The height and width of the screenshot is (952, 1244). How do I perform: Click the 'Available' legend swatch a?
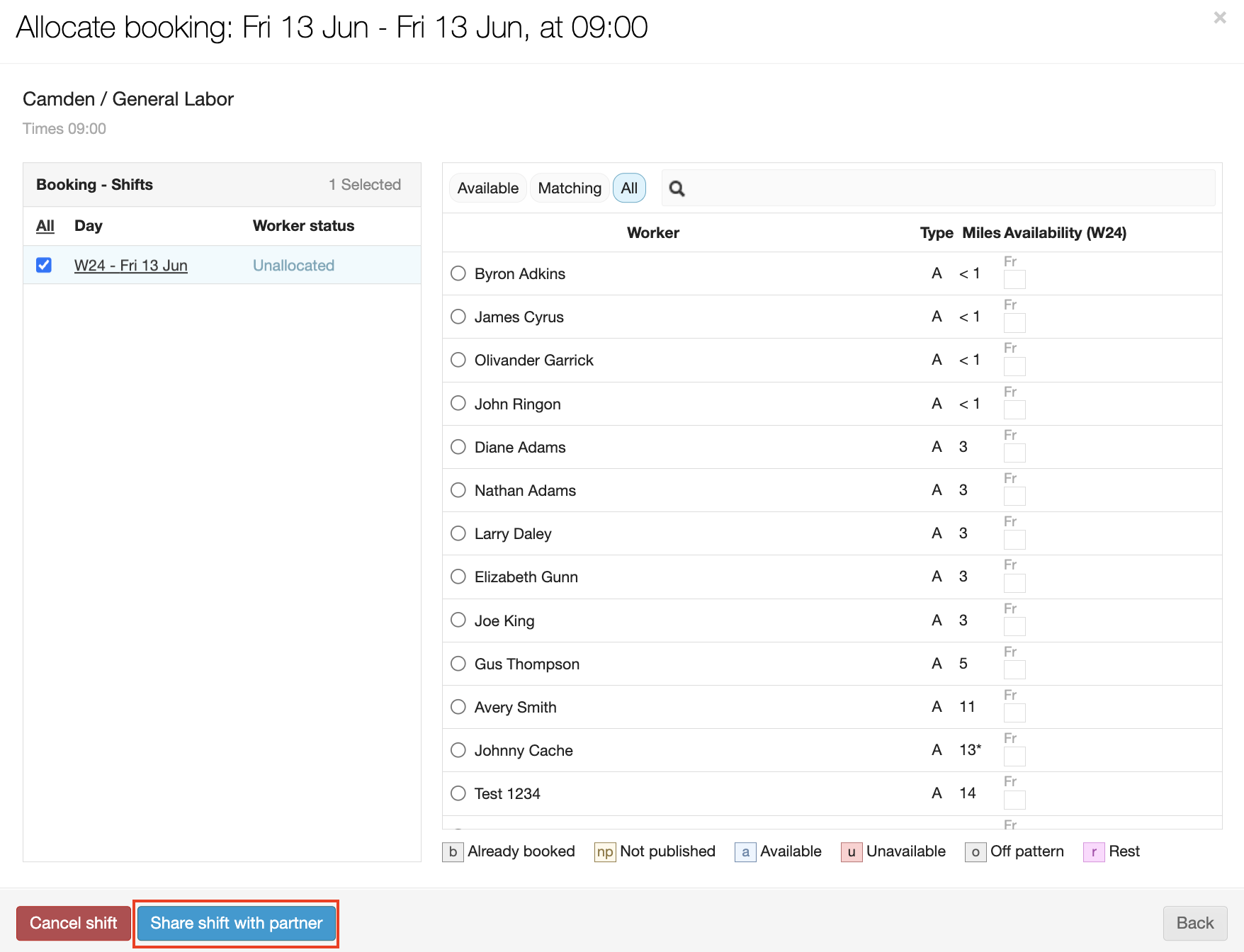tap(745, 851)
